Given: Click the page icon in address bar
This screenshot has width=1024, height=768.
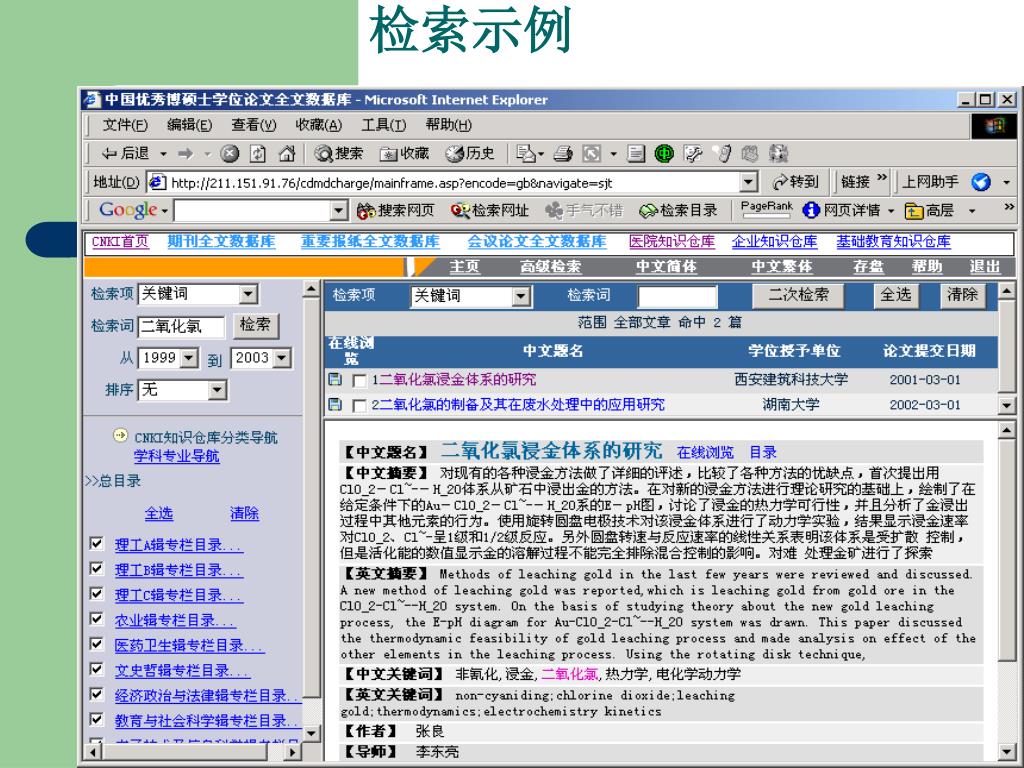Looking at the screenshot, I should pos(157,182).
